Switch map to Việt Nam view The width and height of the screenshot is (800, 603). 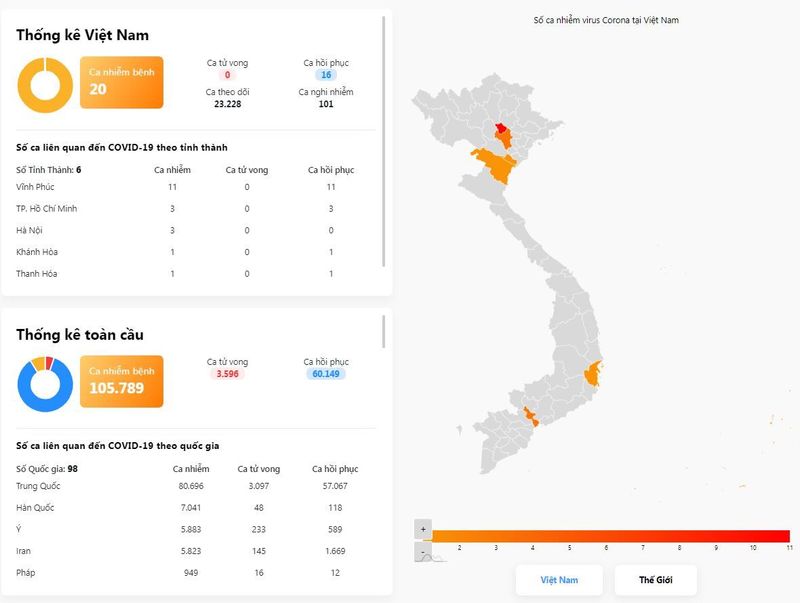tap(559, 580)
